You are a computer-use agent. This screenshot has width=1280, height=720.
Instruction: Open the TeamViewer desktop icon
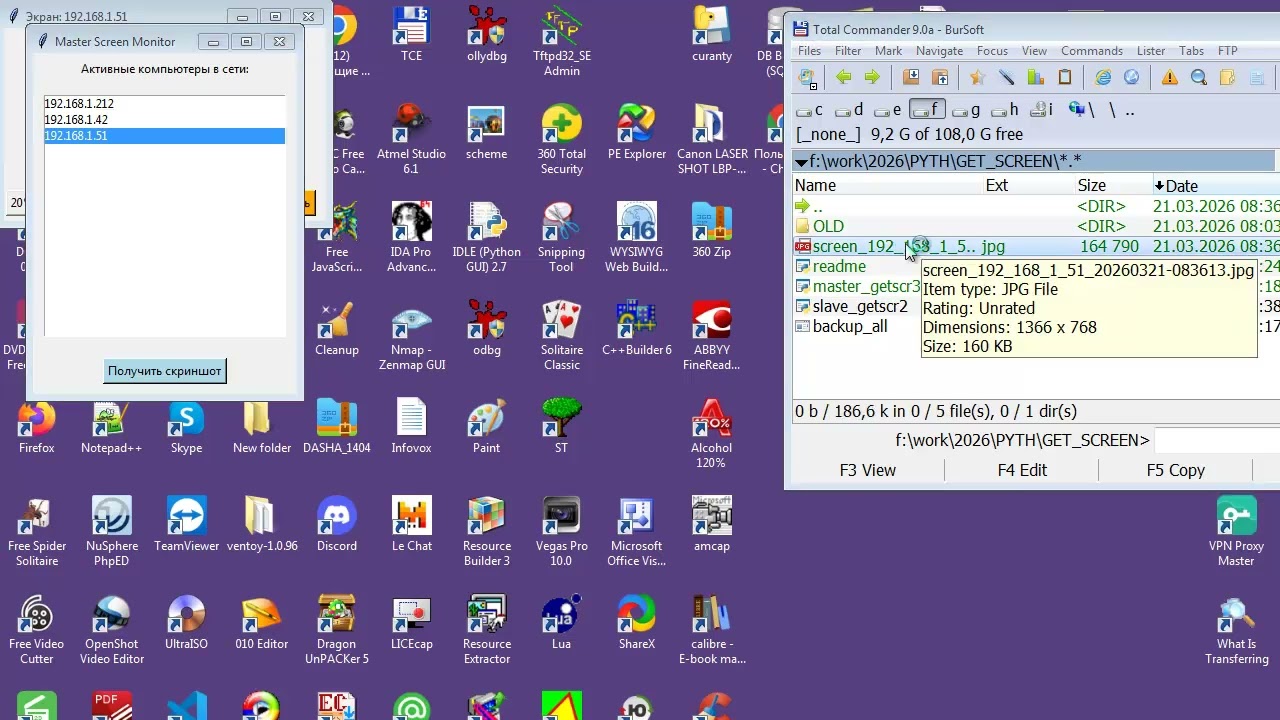click(186, 525)
